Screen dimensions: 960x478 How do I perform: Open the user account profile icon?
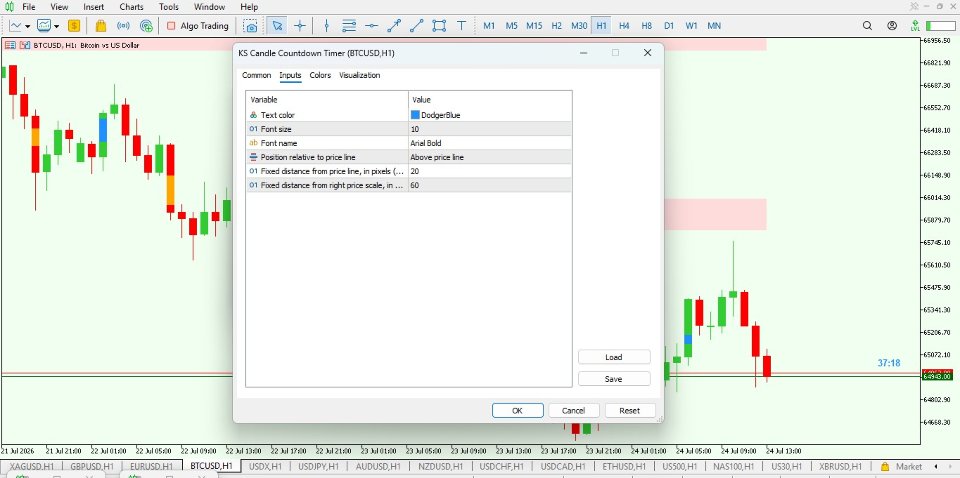pyautogui.click(x=891, y=26)
